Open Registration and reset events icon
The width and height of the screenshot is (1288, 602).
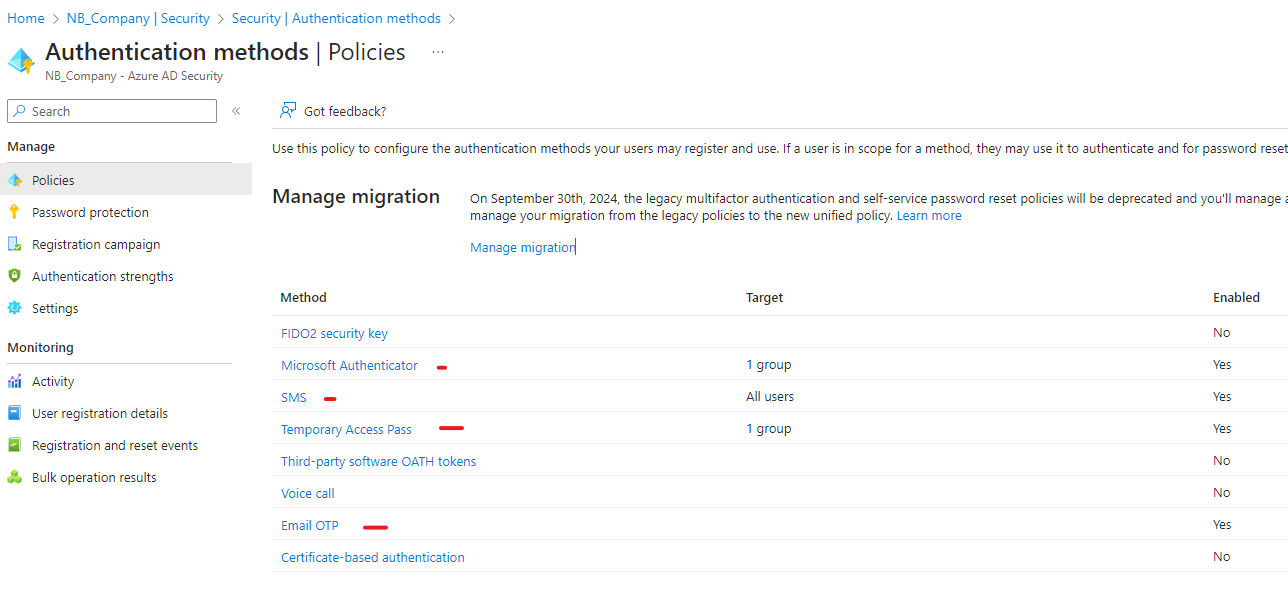tap(14, 444)
